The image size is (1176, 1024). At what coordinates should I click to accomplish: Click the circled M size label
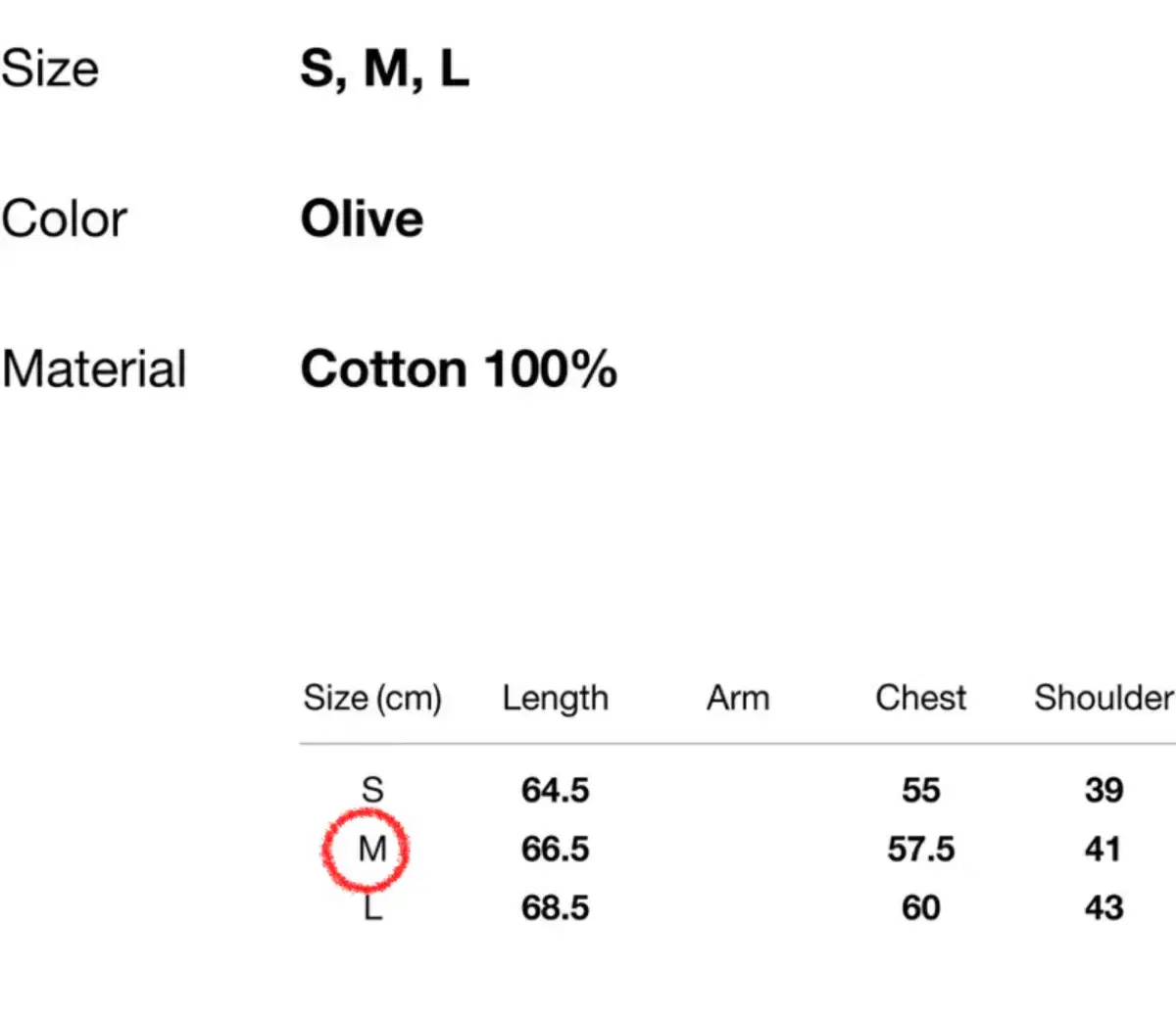tap(372, 849)
